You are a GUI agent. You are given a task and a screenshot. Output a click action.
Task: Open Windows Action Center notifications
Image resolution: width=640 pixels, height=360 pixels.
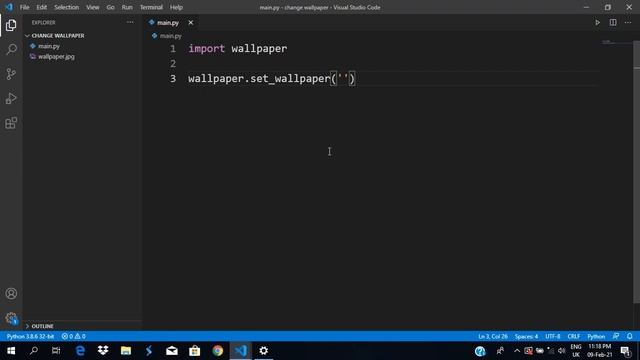[625, 351]
